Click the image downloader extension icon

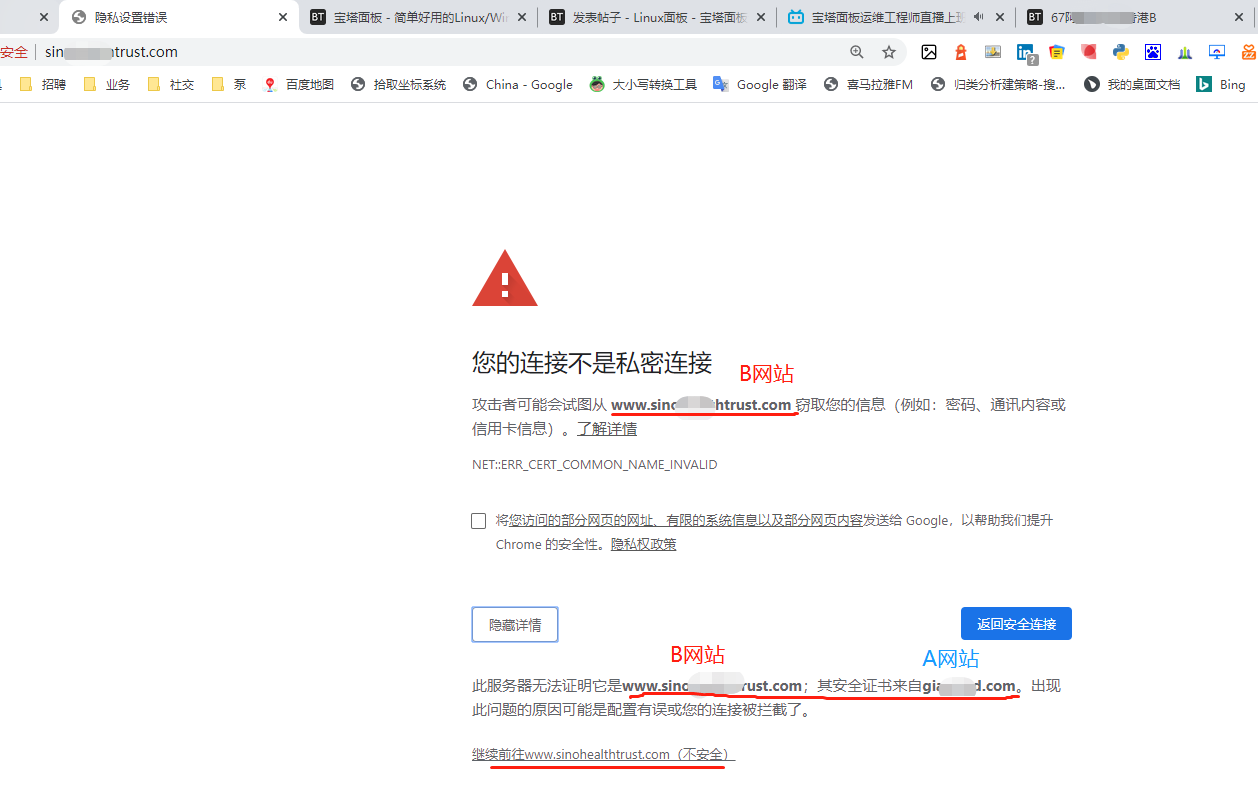[993, 52]
